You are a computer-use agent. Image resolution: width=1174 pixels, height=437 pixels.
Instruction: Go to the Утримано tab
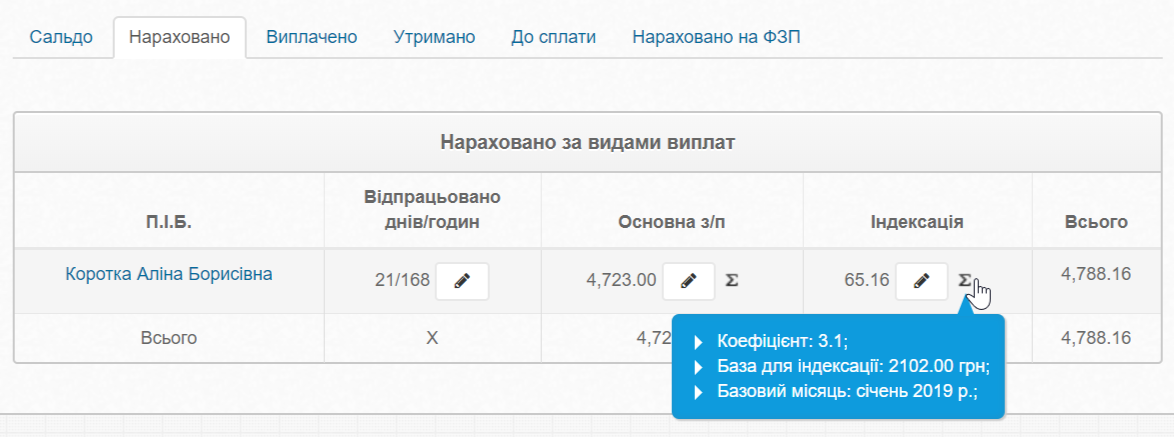click(434, 38)
